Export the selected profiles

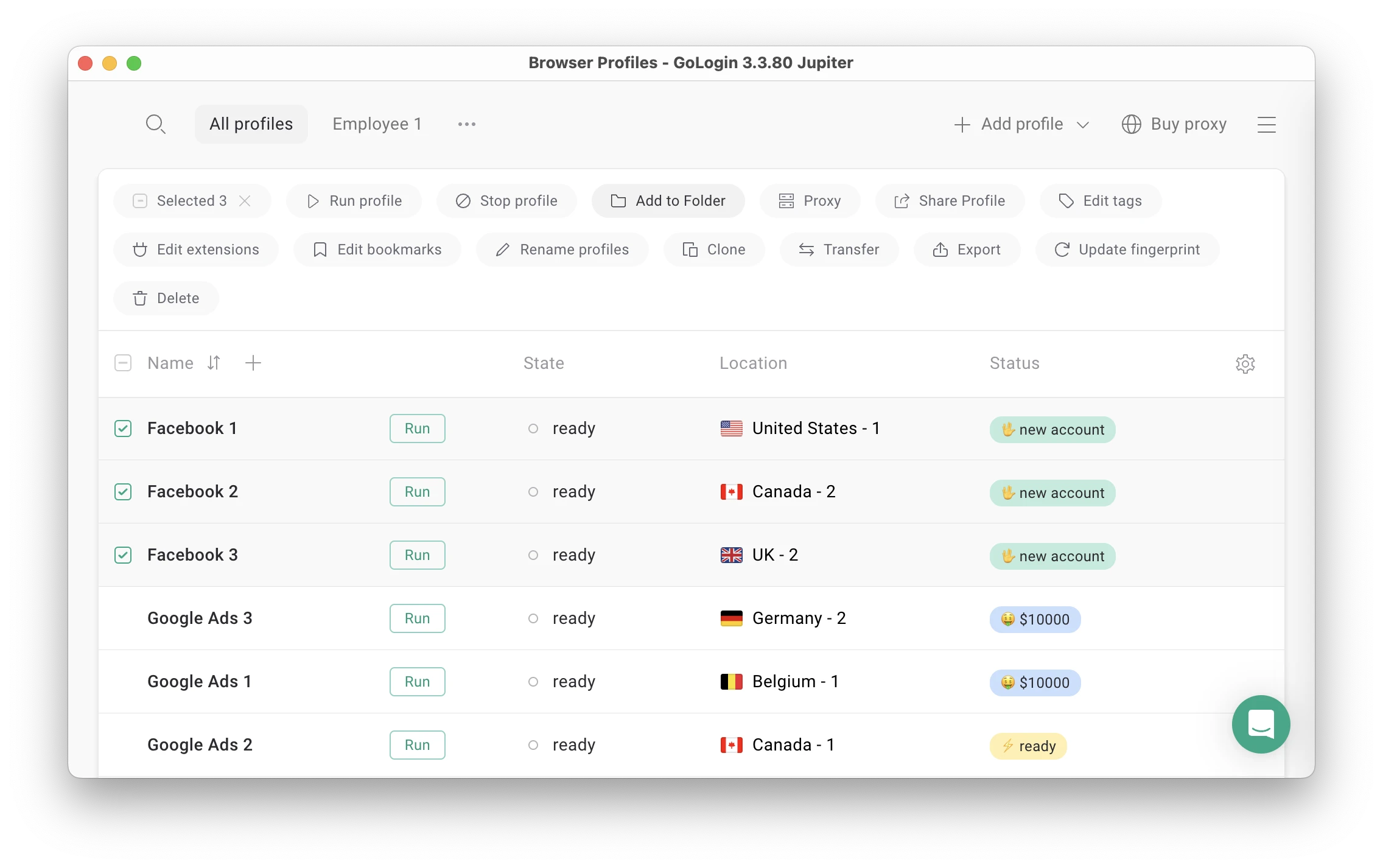click(967, 250)
